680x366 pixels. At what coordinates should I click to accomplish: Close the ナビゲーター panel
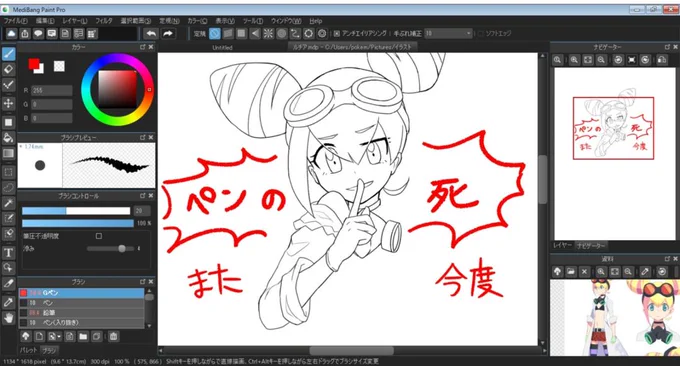pos(675,47)
